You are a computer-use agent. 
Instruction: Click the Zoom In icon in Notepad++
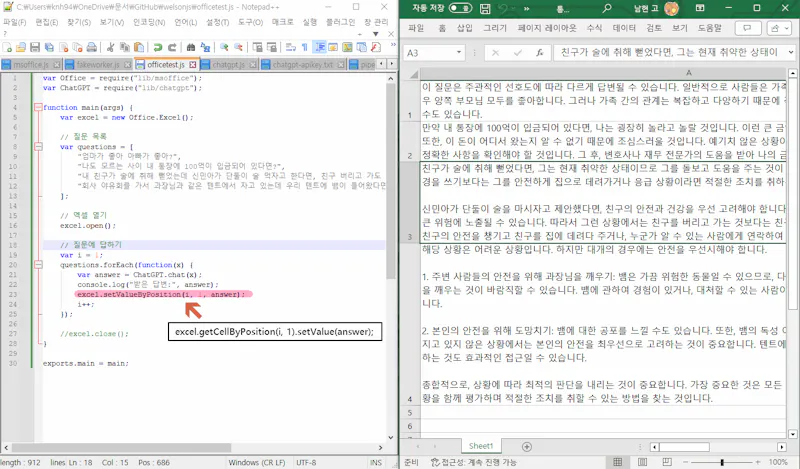[x=224, y=47]
